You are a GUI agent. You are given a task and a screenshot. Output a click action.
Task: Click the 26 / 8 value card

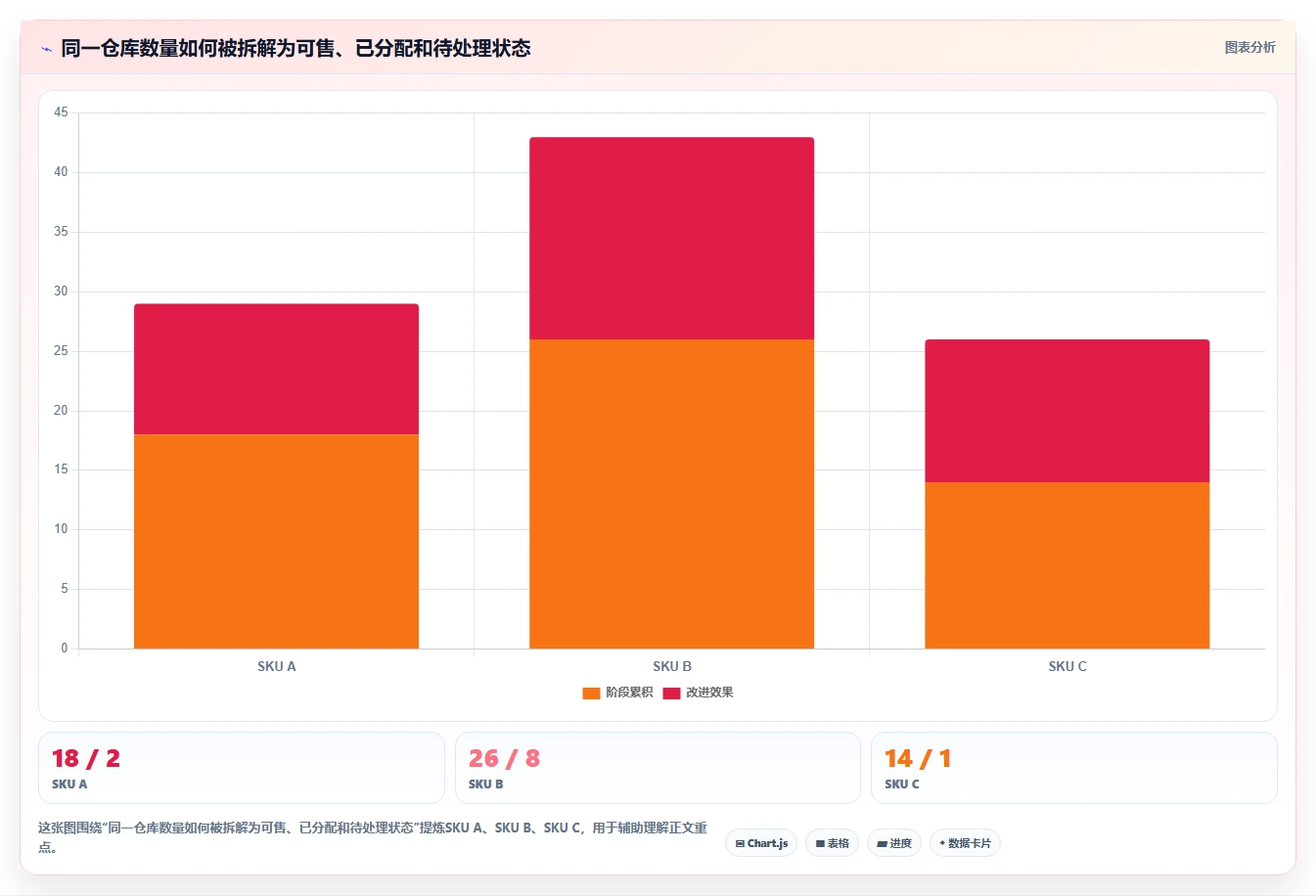[658, 768]
